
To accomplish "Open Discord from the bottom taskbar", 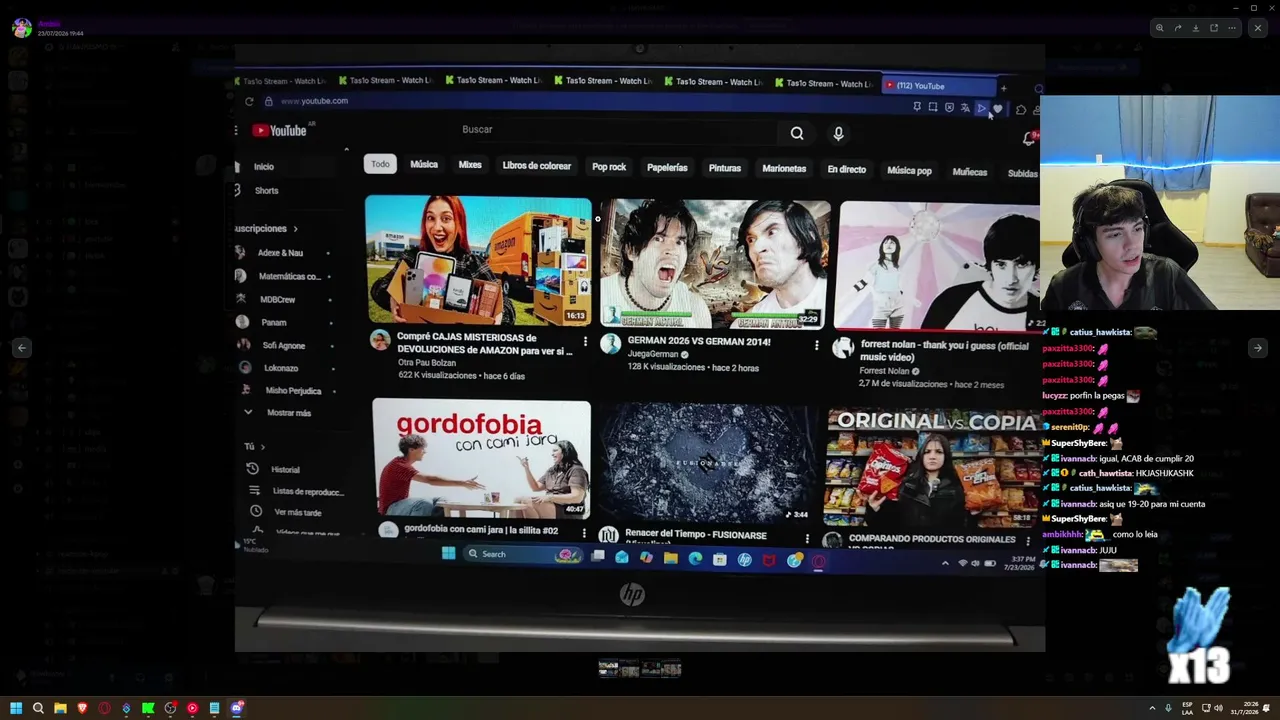I will coord(237,708).
